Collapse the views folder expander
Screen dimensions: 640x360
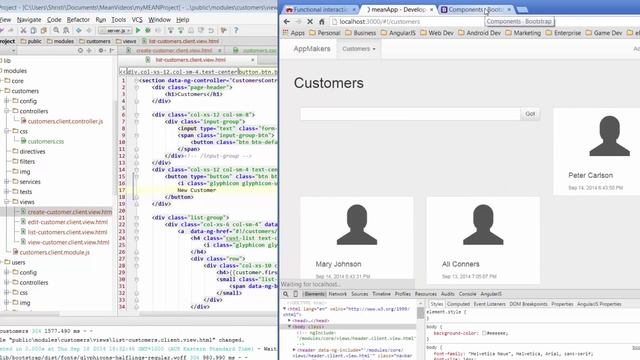(7, 202)
